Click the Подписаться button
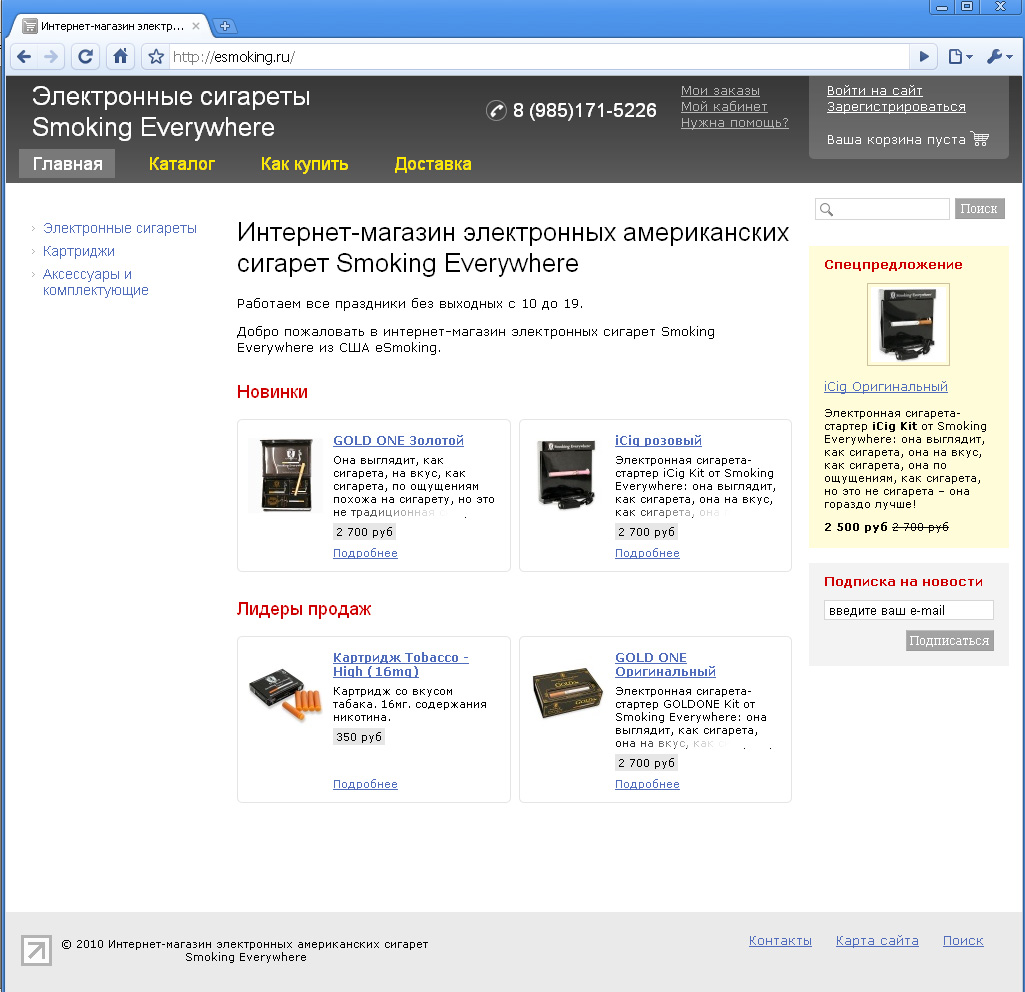The height and width of the screenshot is (992, 1025). (x=950, y=640)
